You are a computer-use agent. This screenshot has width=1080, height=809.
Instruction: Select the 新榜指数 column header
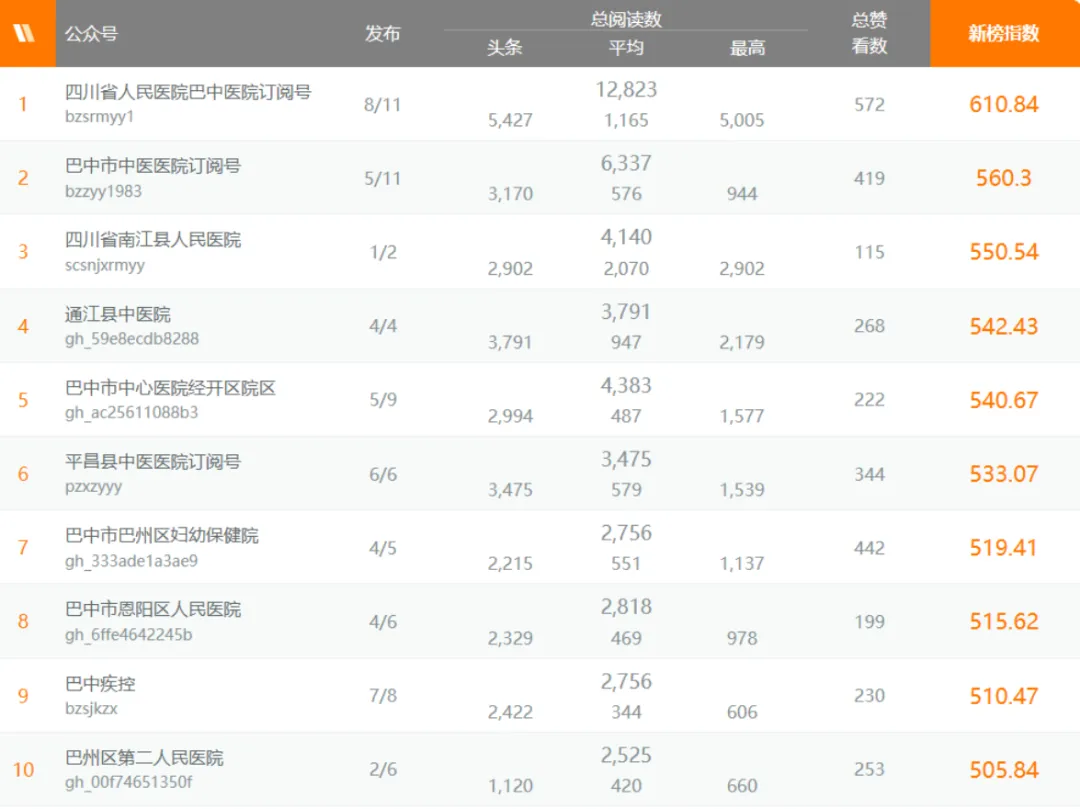click(1004, 33)
